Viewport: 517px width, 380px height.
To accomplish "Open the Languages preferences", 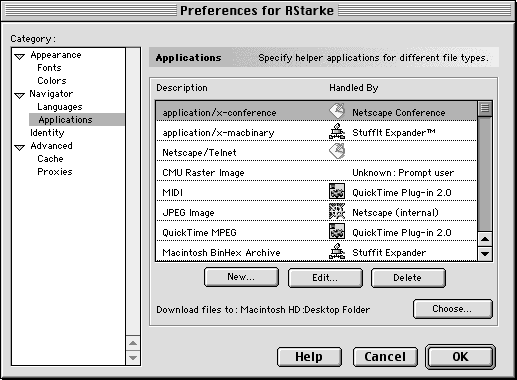I will [x=60, y=107].
